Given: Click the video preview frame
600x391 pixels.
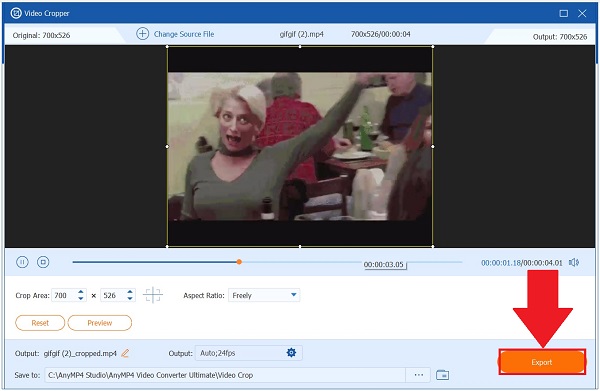Looking at the screenshot, I should [x=300, y=146].
